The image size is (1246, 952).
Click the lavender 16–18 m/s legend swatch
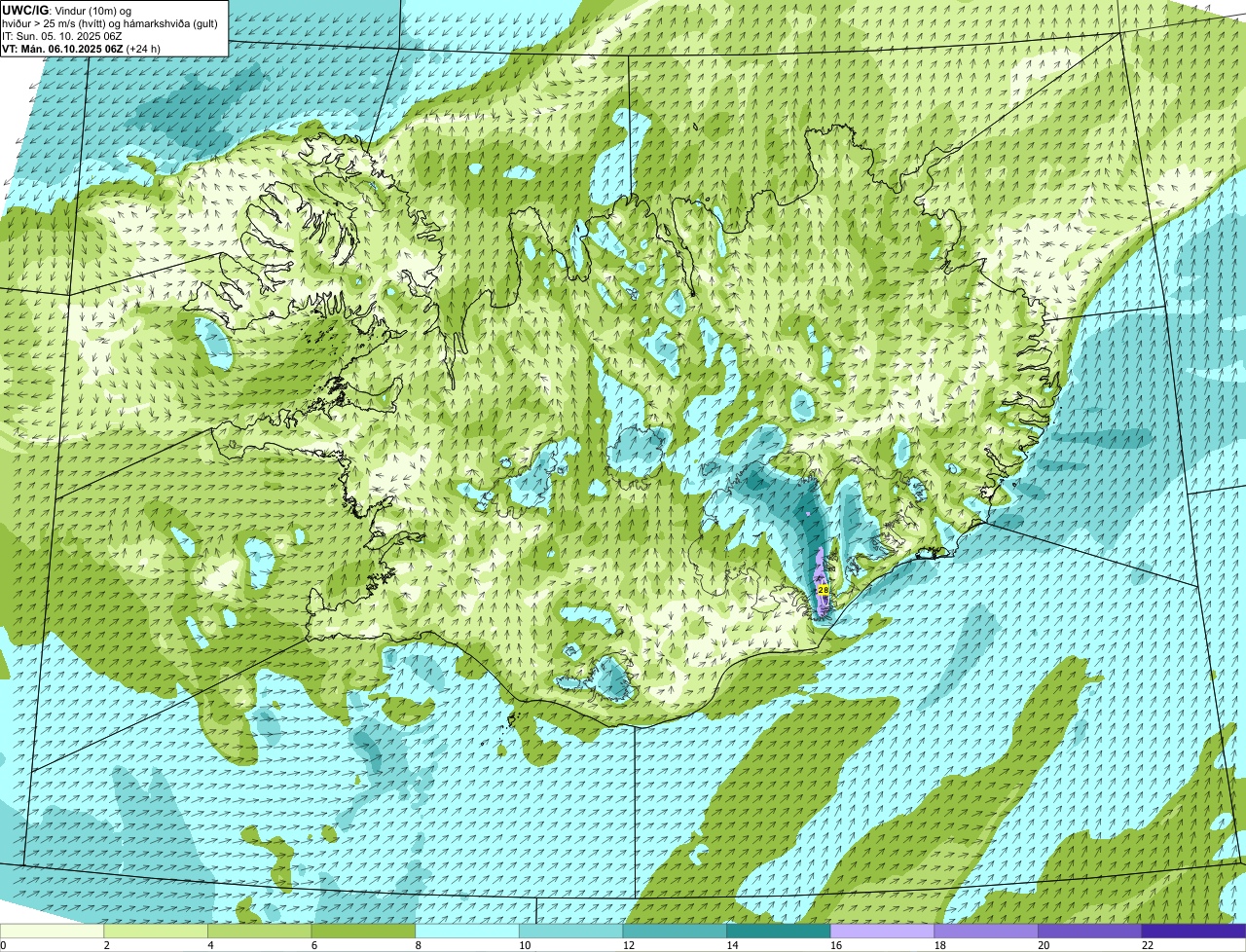tap(882, 931)
